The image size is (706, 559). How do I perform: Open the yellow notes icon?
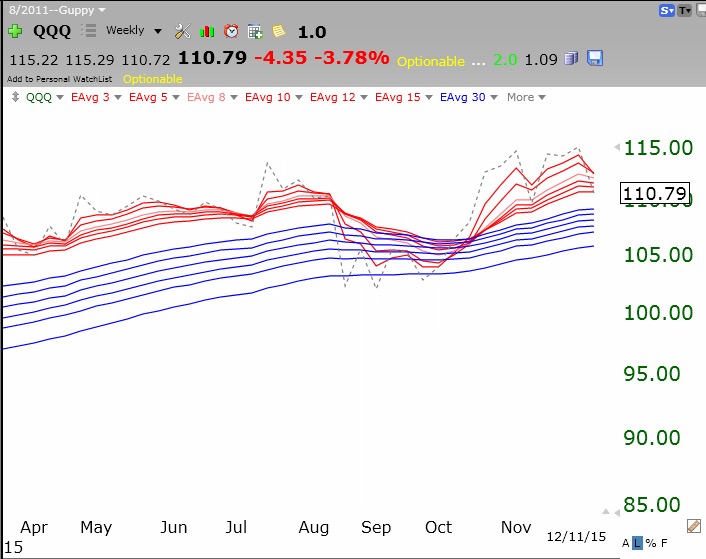pos(278,31)
